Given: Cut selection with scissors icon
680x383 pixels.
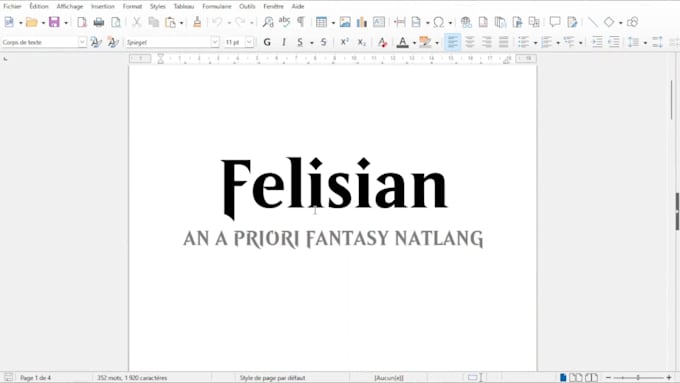Looking at the screenshot, I should click(x=137, y=22).
